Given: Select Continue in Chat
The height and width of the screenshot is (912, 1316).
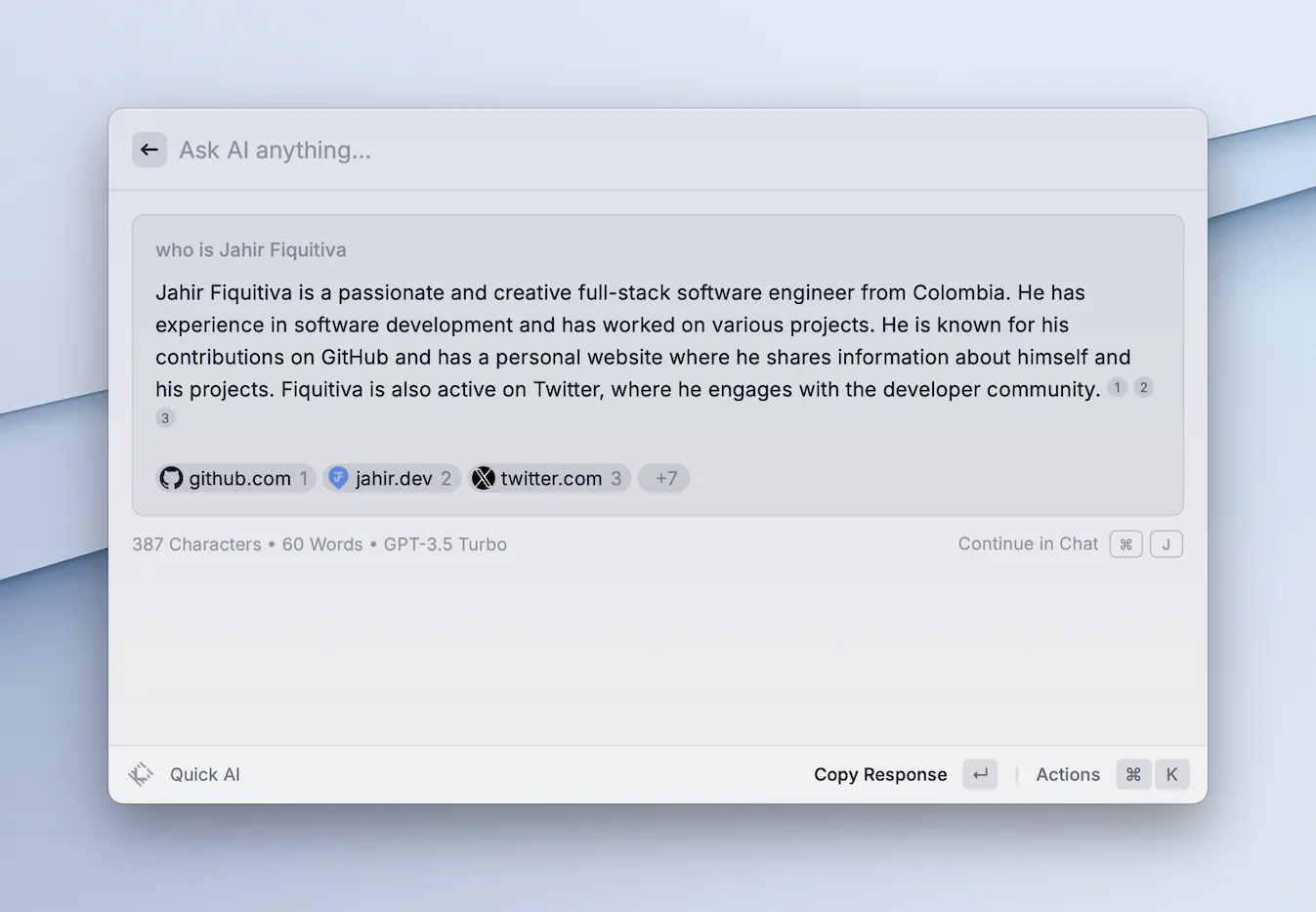Looking at the screenshot, I should tap(1028, 543).
